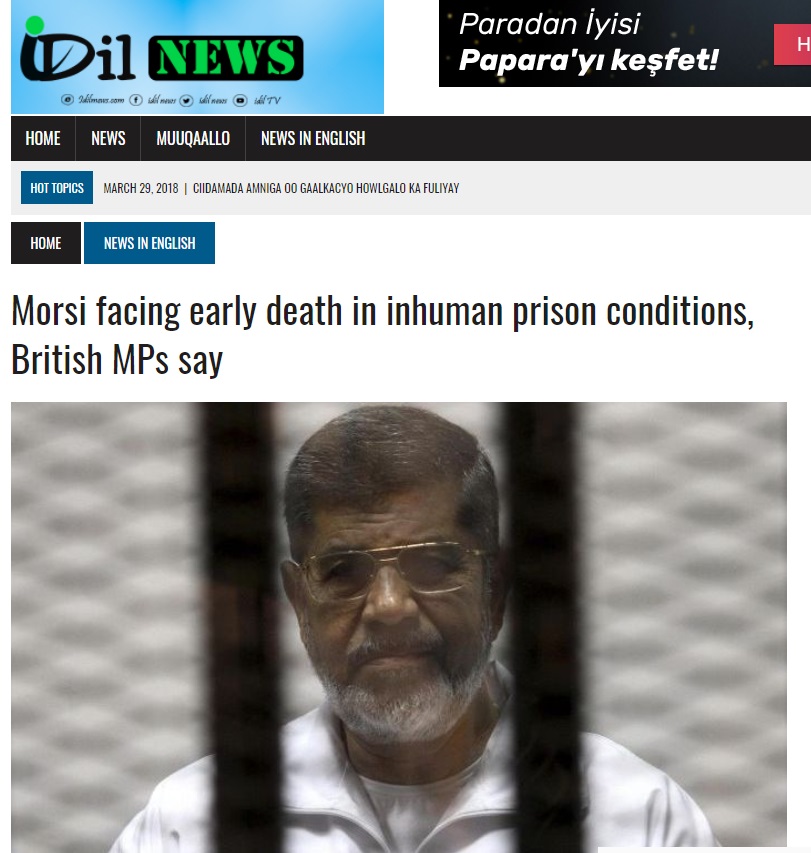
Task: Go to the HOME breadcrumb below hot topics
Action: [x=46, y=243]
